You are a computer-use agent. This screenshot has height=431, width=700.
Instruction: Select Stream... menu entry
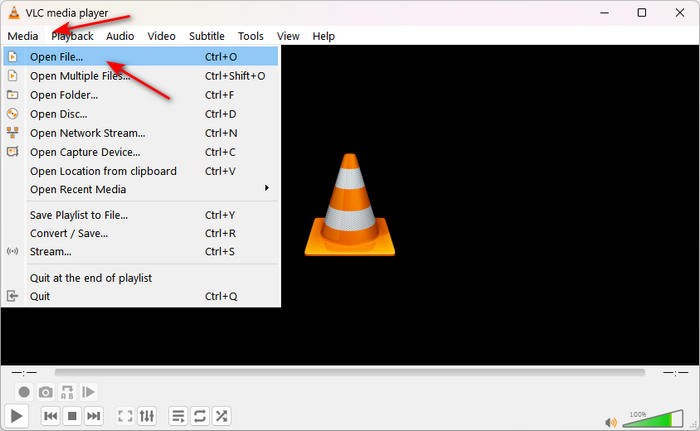141,251
